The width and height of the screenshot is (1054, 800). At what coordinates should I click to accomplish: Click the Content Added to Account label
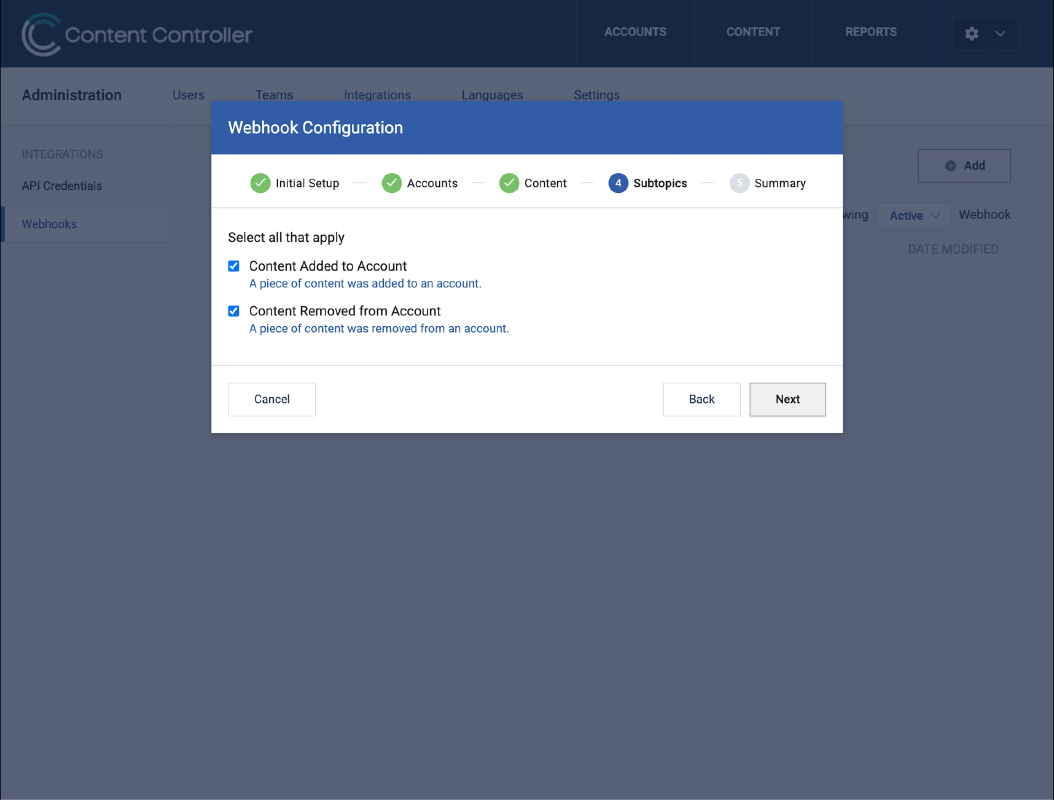point(328,266)
